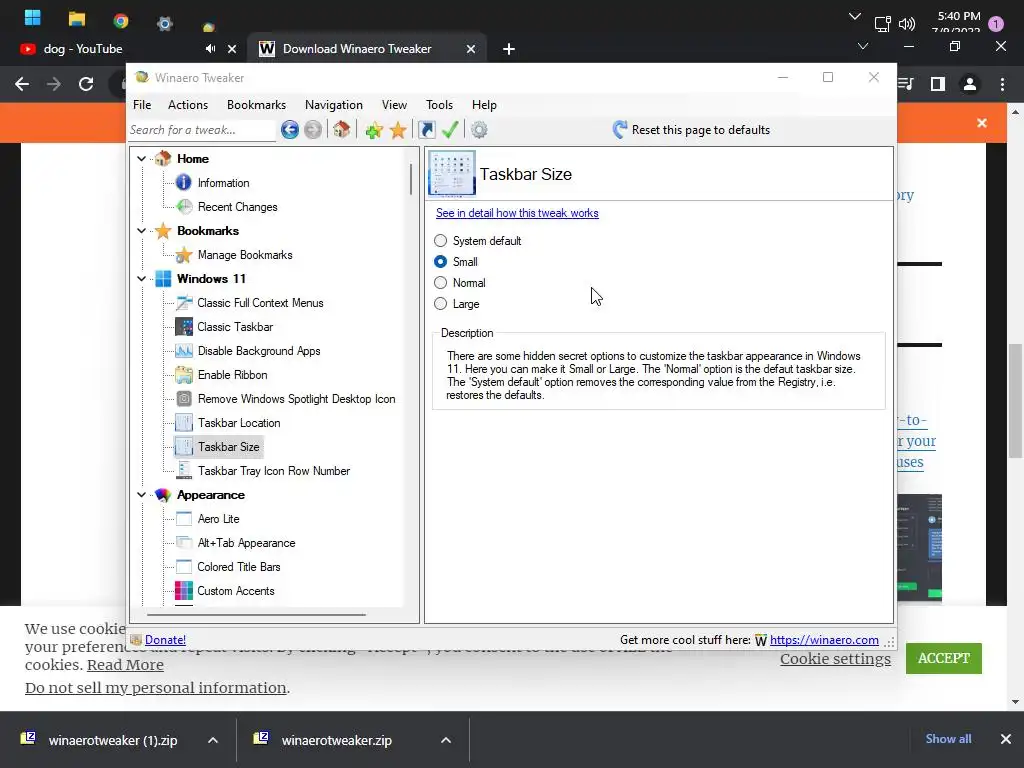The width and height of the screenshot is (1024, 768).
Task: Open File Explorer from the taskbar
Action: point(77,19)
